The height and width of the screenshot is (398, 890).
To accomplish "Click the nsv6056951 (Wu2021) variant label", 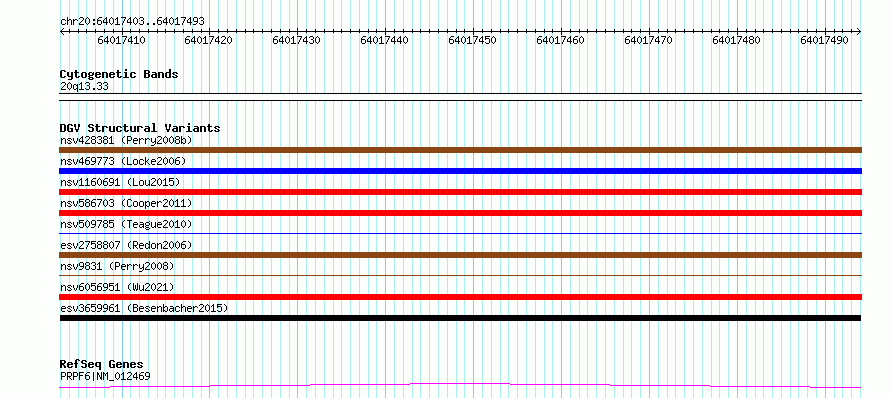I will coord(117,287).
